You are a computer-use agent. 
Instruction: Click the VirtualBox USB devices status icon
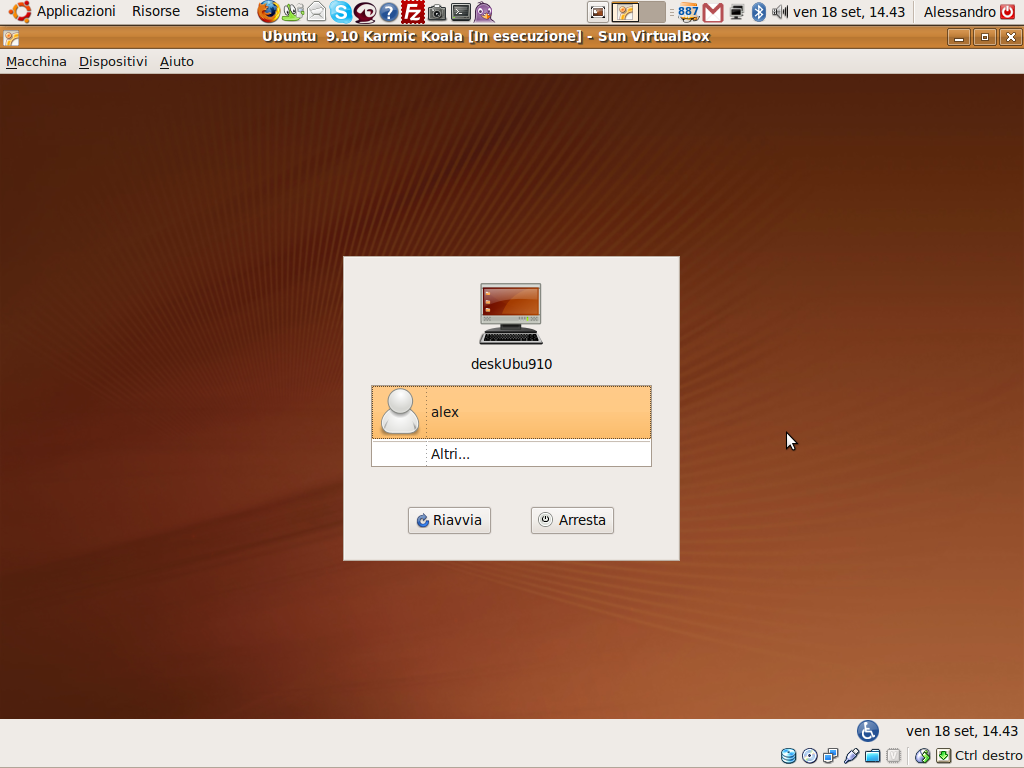(x=852, y=756)
